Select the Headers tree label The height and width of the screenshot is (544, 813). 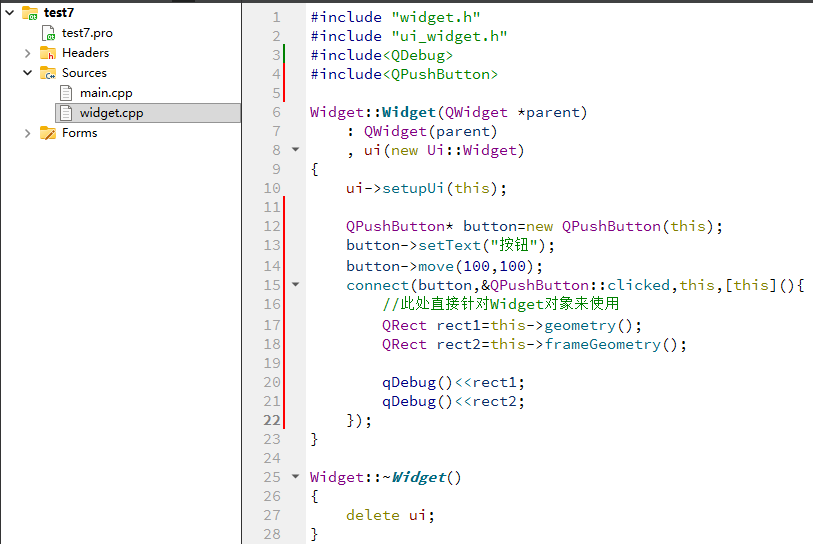(x=86, y=53)
